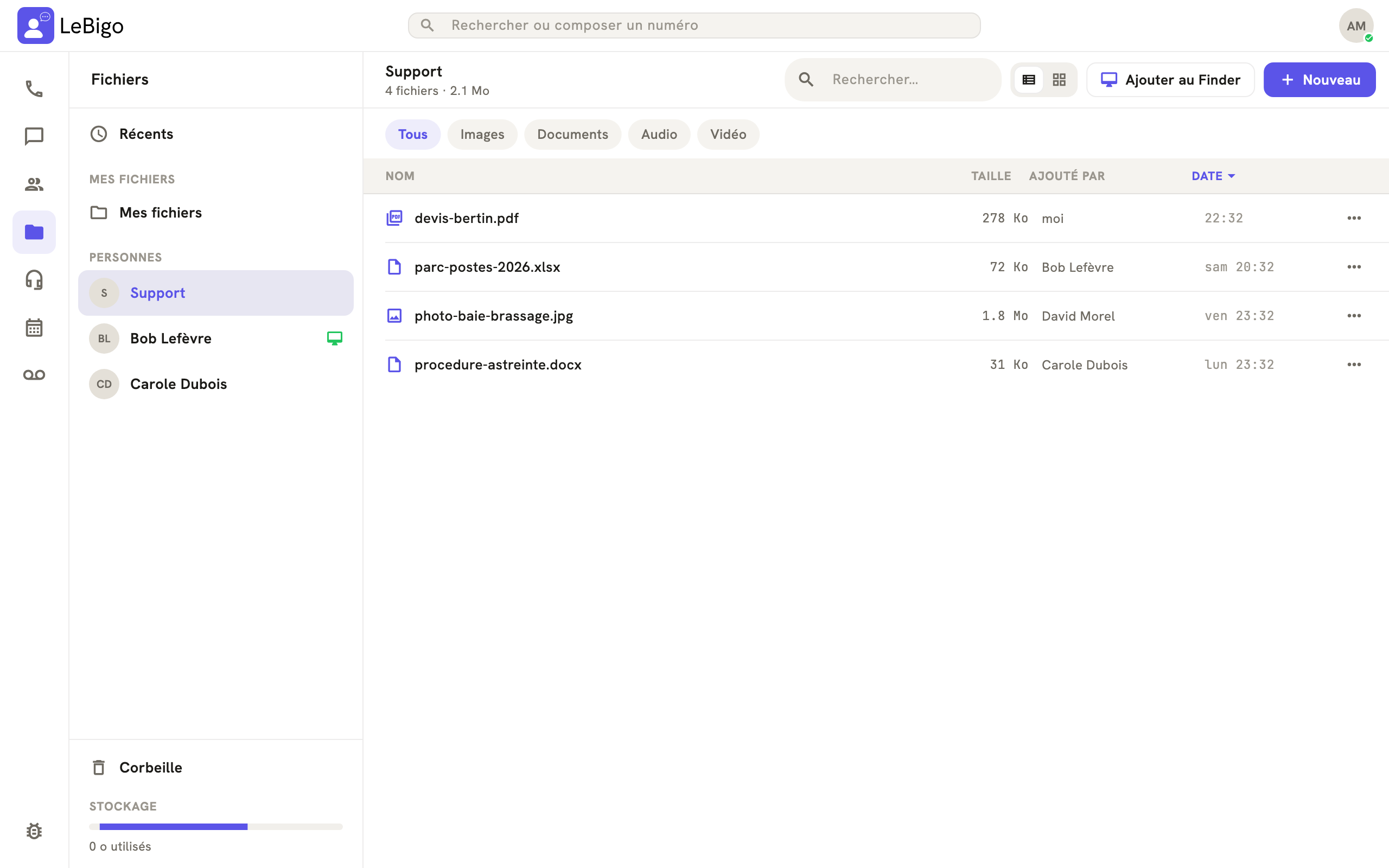Switch to grid view
Screen dimensions: 1389x868
click(1059, 80)
